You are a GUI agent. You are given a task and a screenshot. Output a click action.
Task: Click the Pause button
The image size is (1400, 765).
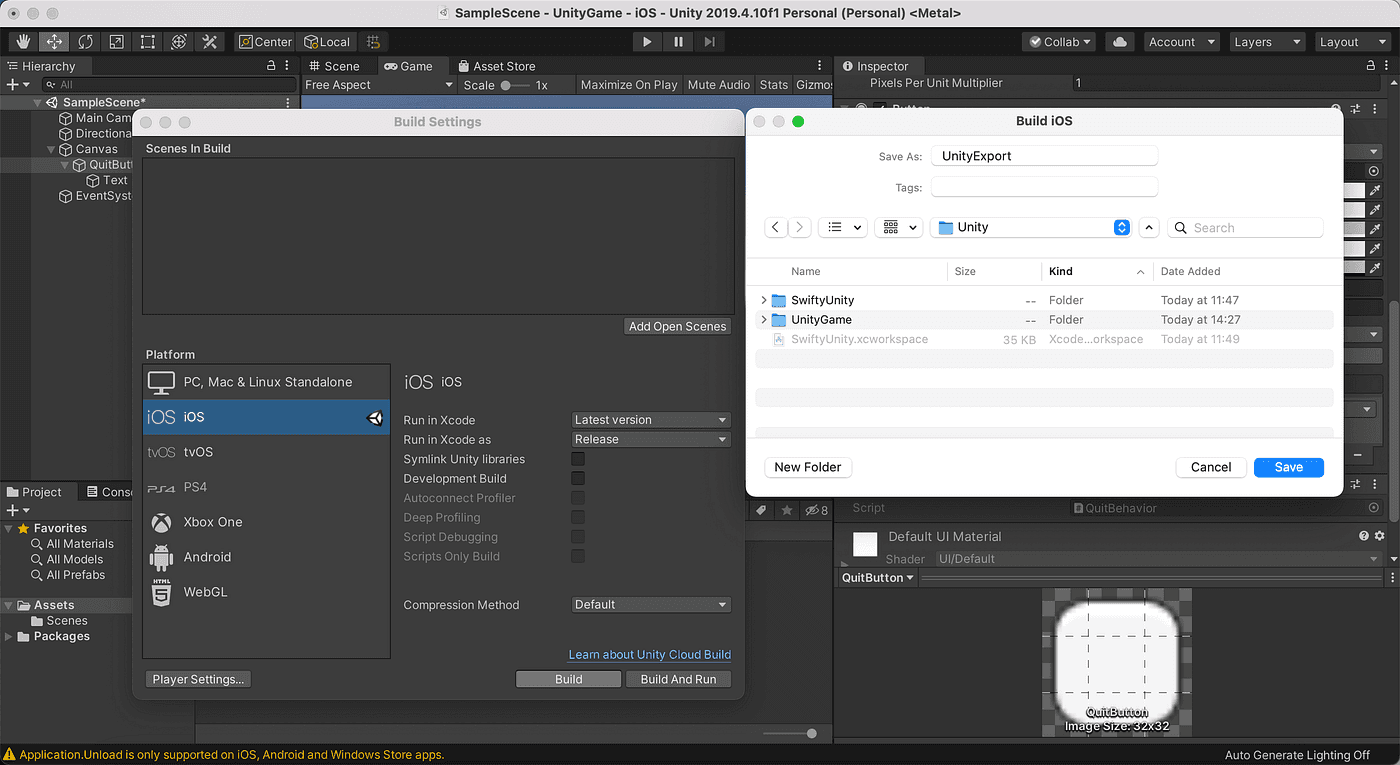click(x=678, y=42)
